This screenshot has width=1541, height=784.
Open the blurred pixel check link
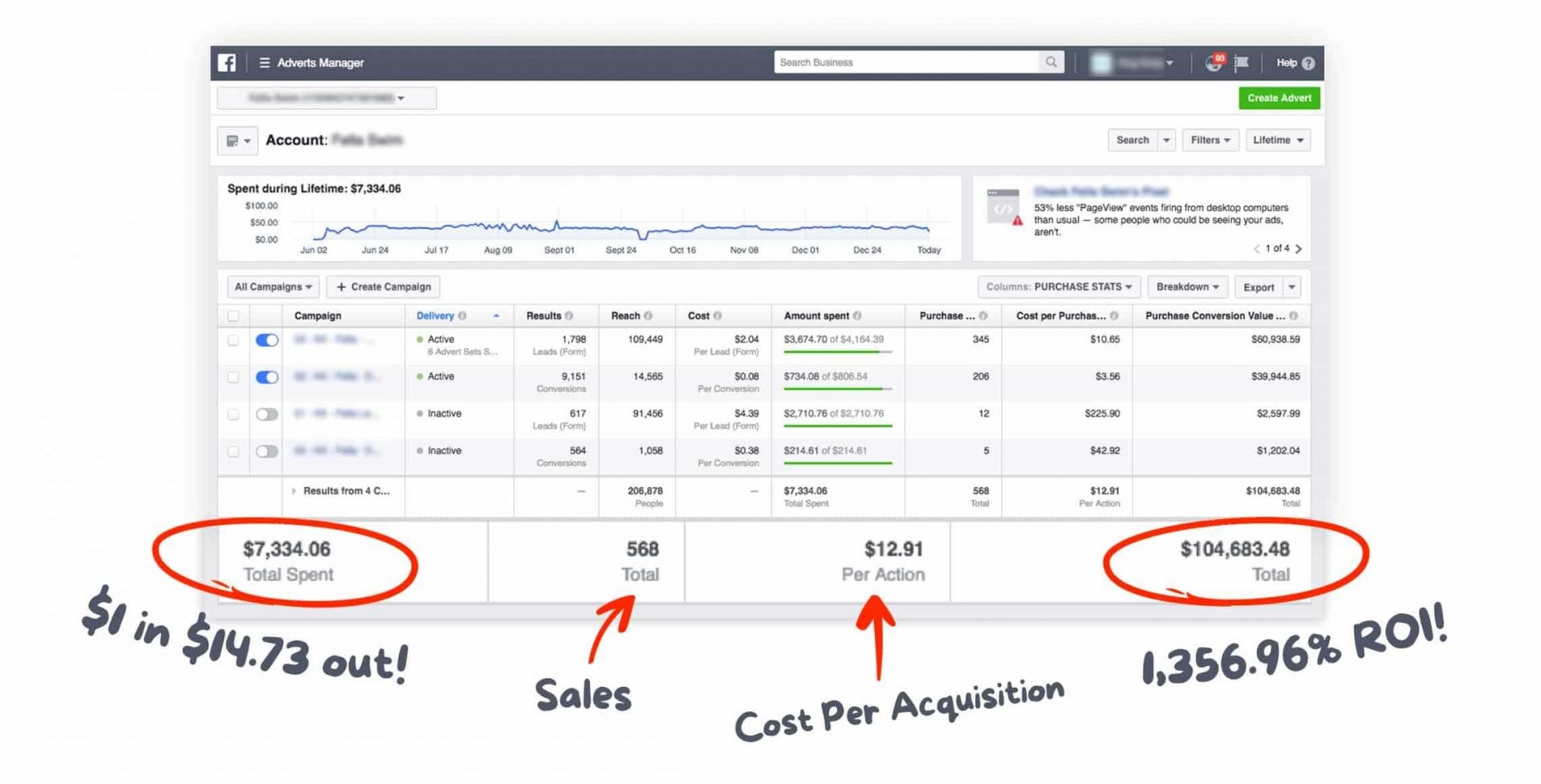coord(1100,192)
